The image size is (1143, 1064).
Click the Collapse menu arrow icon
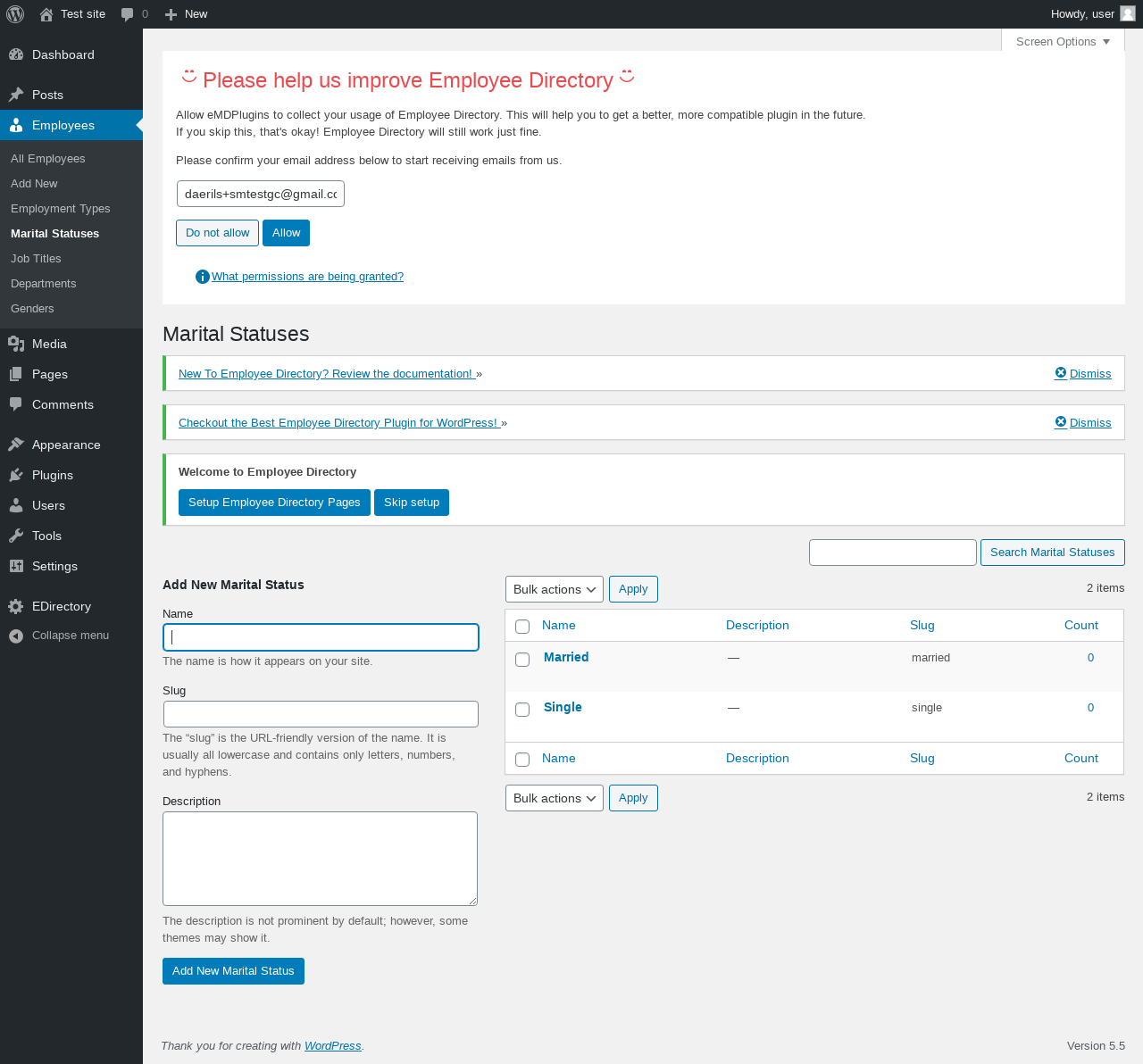16,636
